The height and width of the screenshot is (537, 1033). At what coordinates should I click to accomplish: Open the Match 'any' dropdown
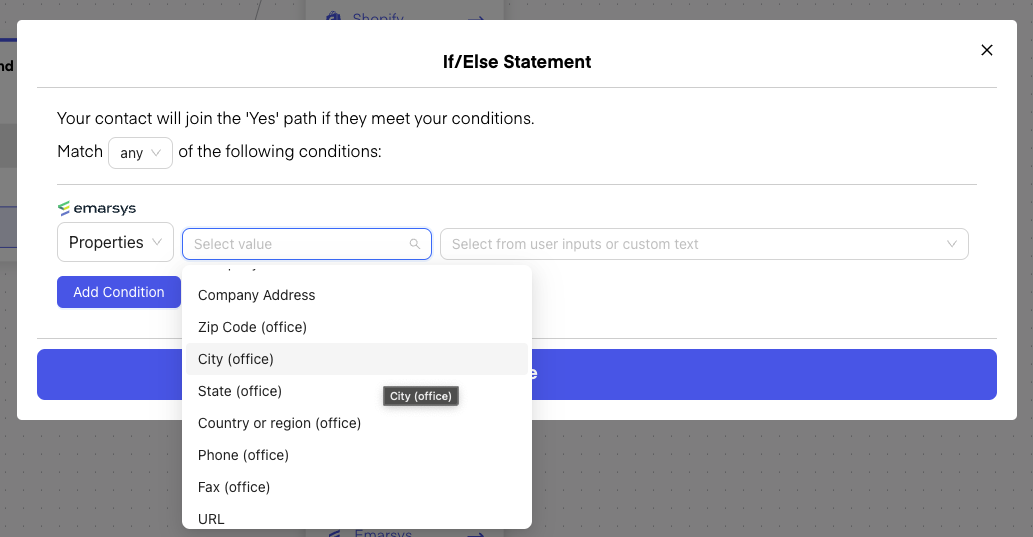click(140, 153)
